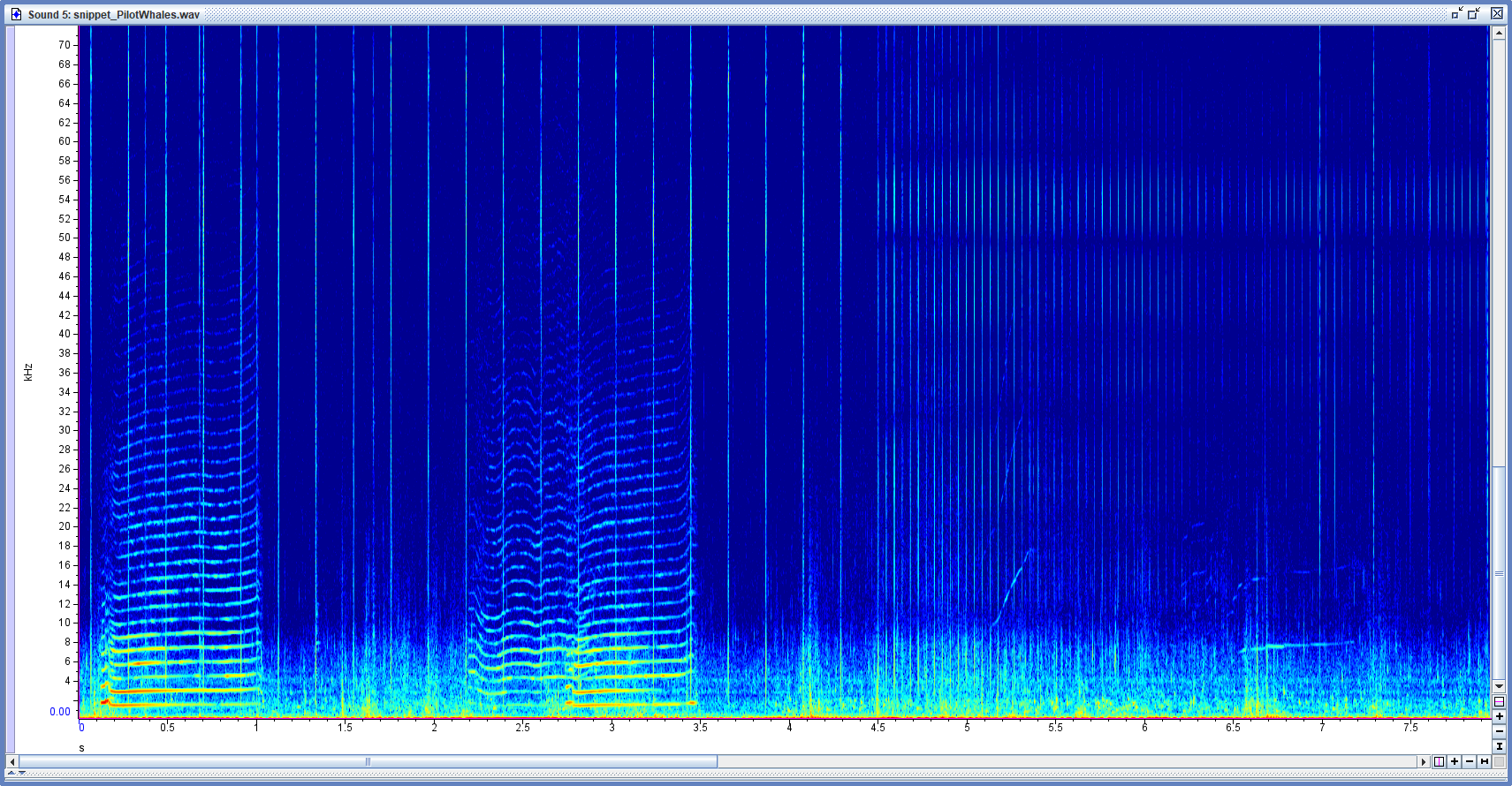Click the horizontal time scrollbar thumb
Screen dimensions: 1512x786
pyautogui.click(x=368, y=761)
